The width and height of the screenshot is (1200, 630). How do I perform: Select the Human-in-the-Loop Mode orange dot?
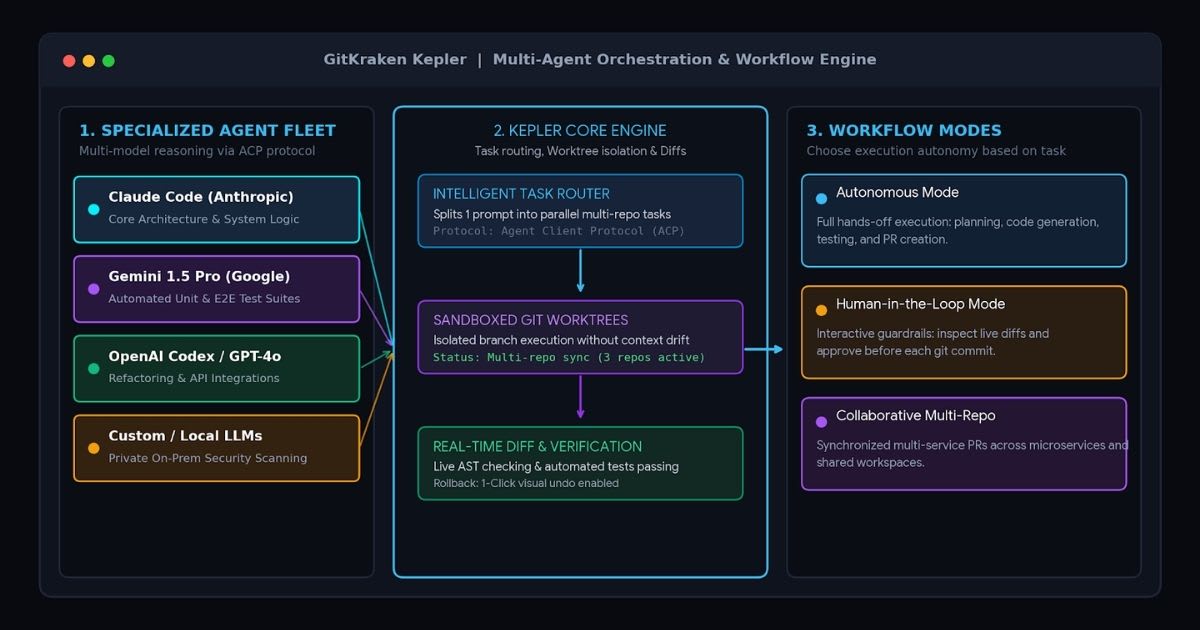[822, 310]
